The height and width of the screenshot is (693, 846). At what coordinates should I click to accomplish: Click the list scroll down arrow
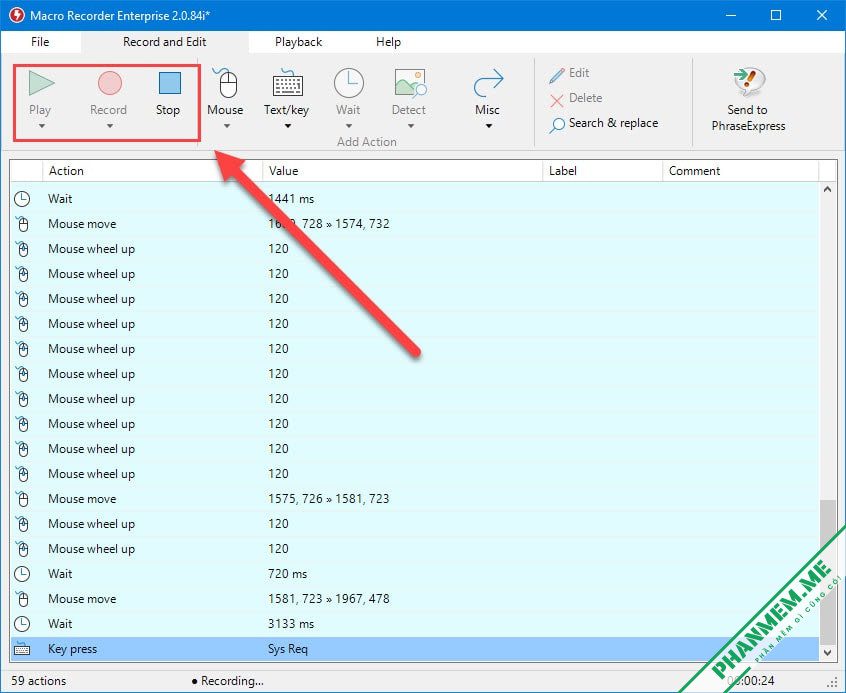[828, 653]
